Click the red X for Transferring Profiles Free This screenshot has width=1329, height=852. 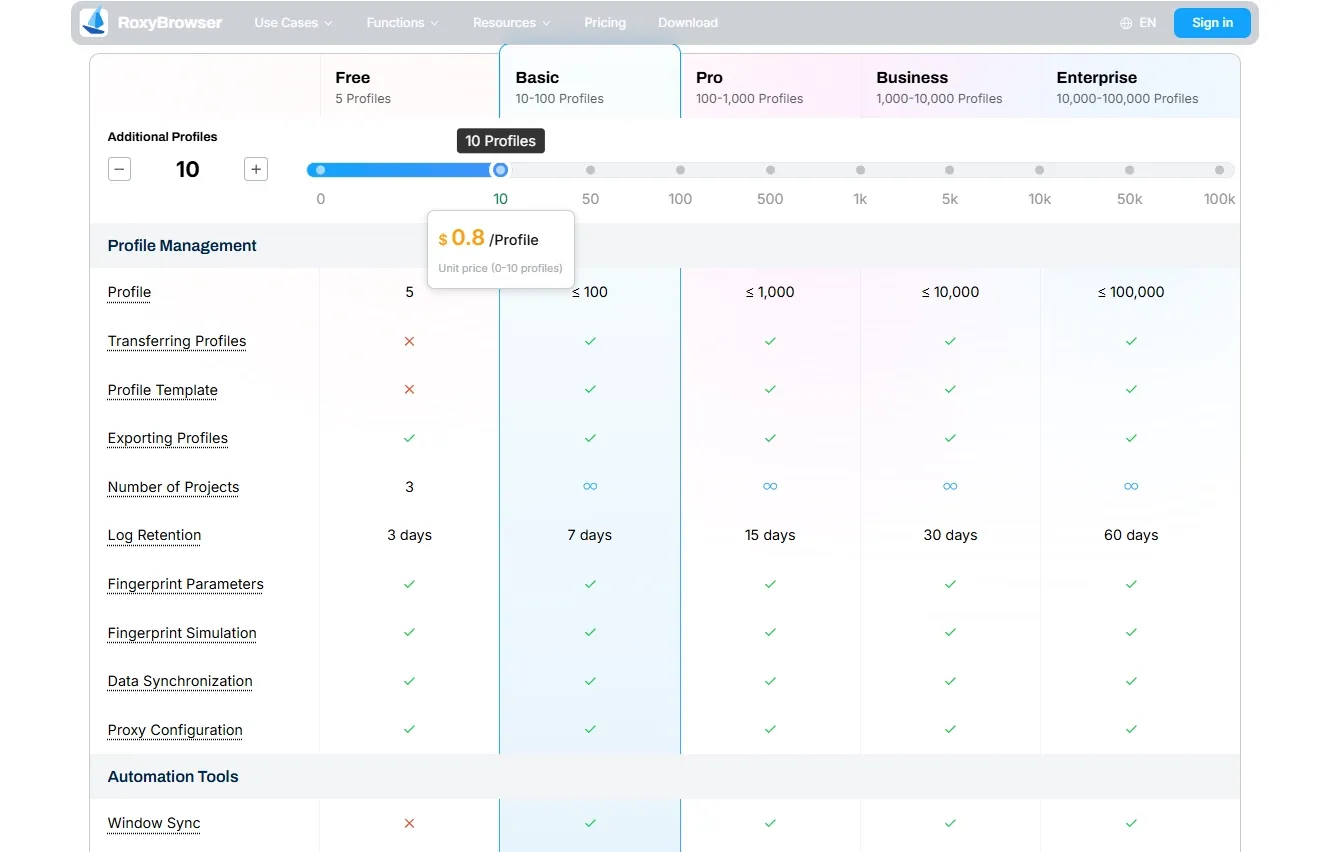(x=409, y=341)
